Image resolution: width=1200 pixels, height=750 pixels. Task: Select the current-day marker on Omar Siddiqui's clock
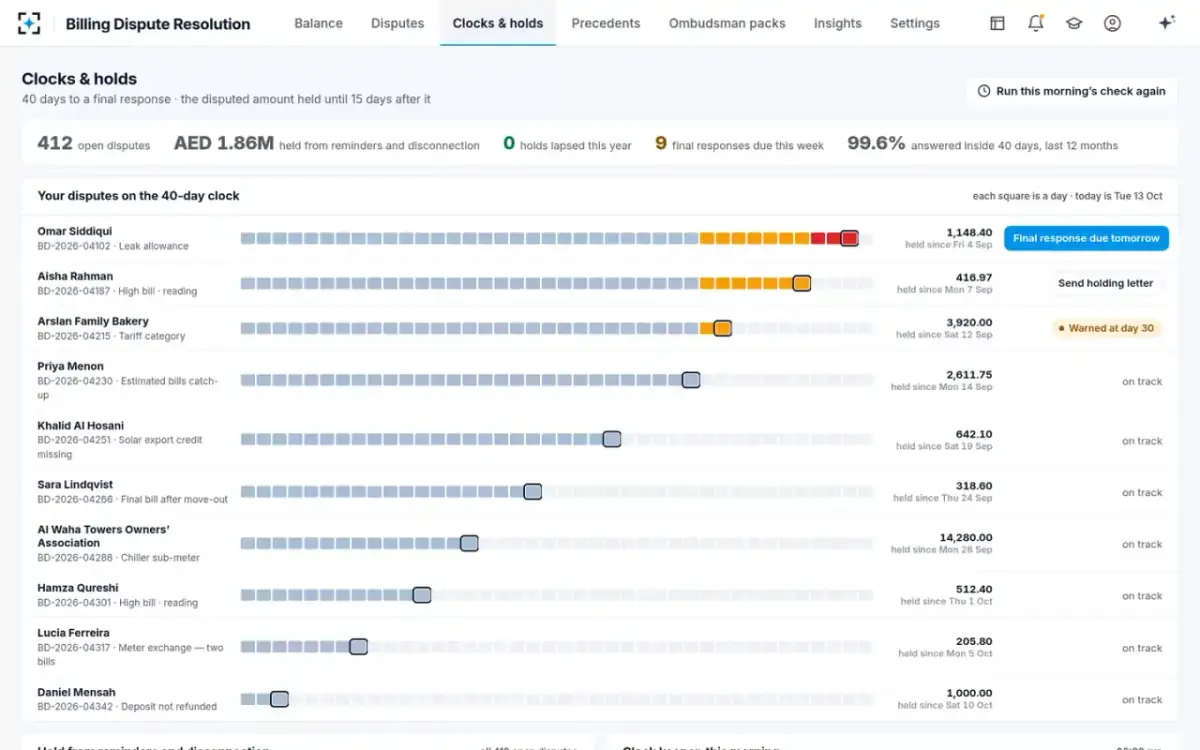[849, 238]
